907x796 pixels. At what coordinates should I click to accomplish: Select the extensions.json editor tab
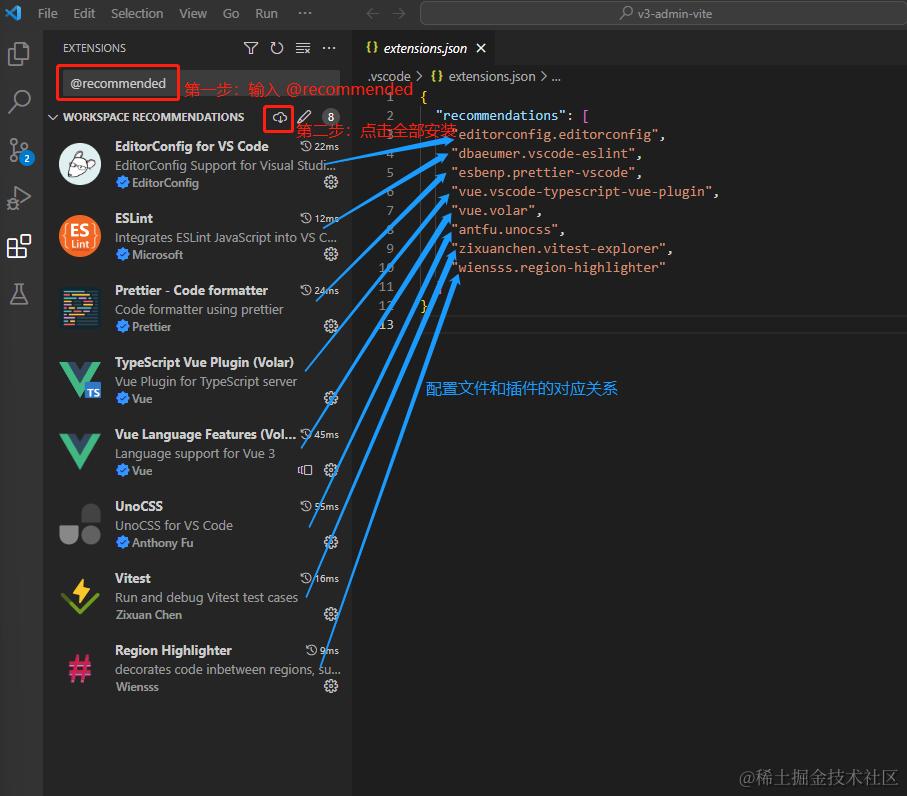point(425,49)
